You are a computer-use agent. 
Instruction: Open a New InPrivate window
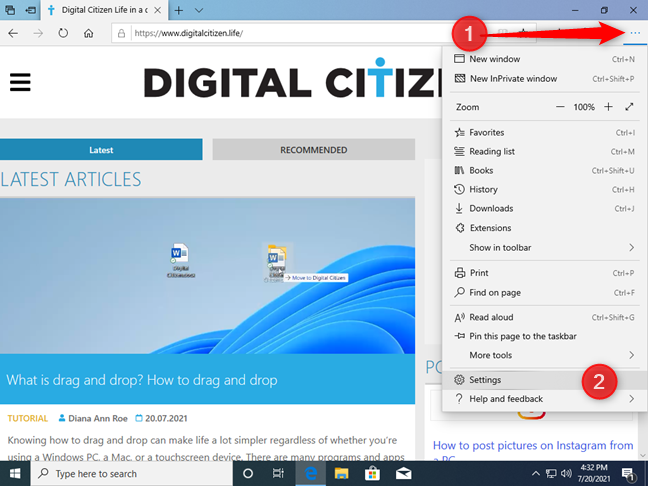point(544,79)
